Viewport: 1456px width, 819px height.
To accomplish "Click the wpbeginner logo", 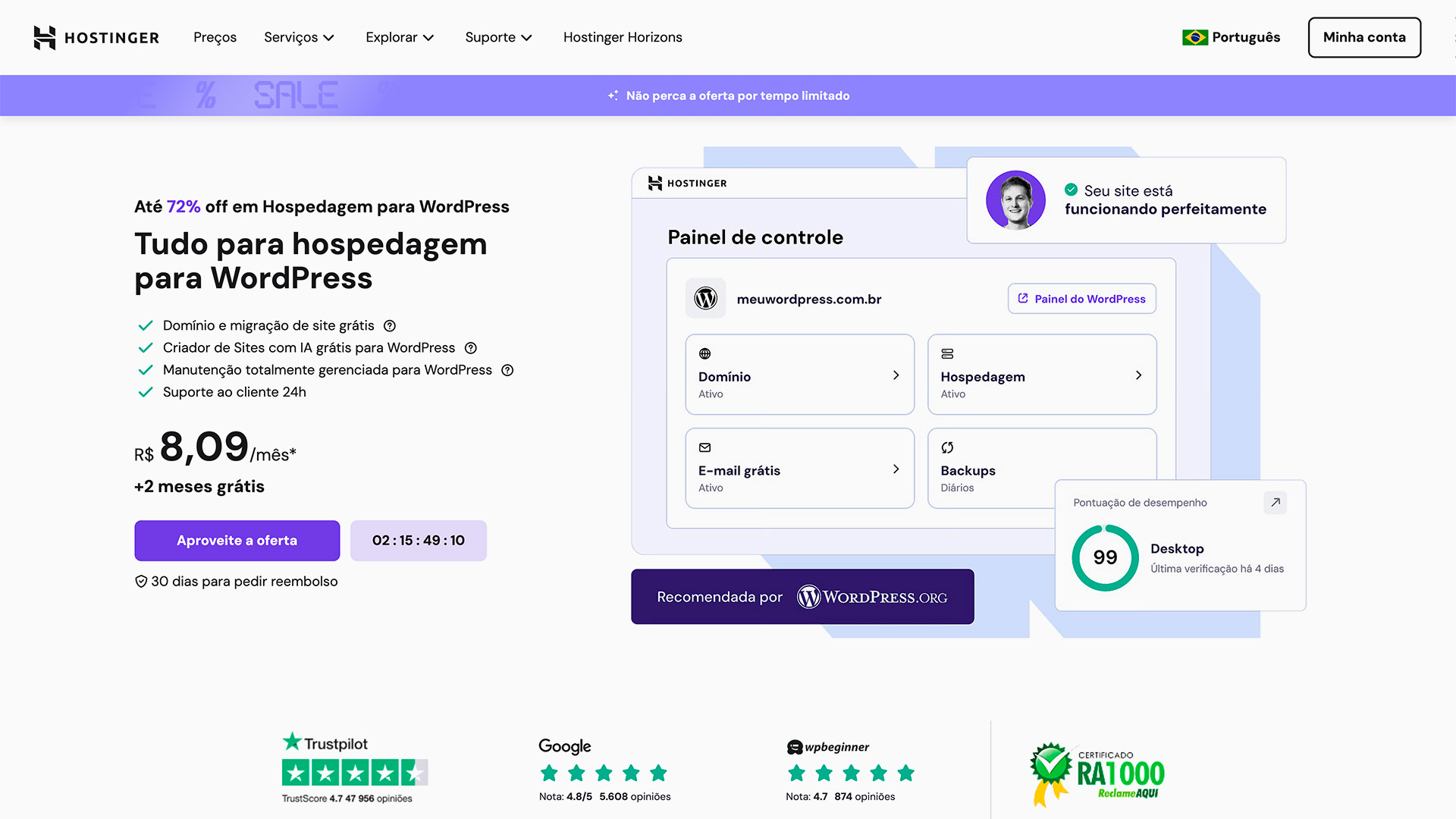I will pos(828,747).
